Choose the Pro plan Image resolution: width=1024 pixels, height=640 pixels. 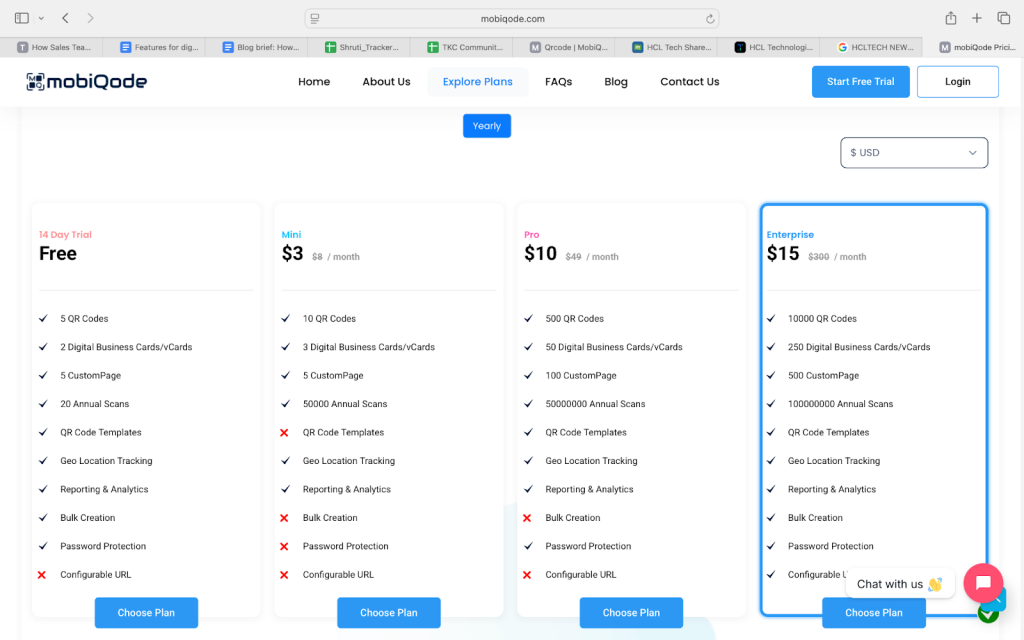631,612
